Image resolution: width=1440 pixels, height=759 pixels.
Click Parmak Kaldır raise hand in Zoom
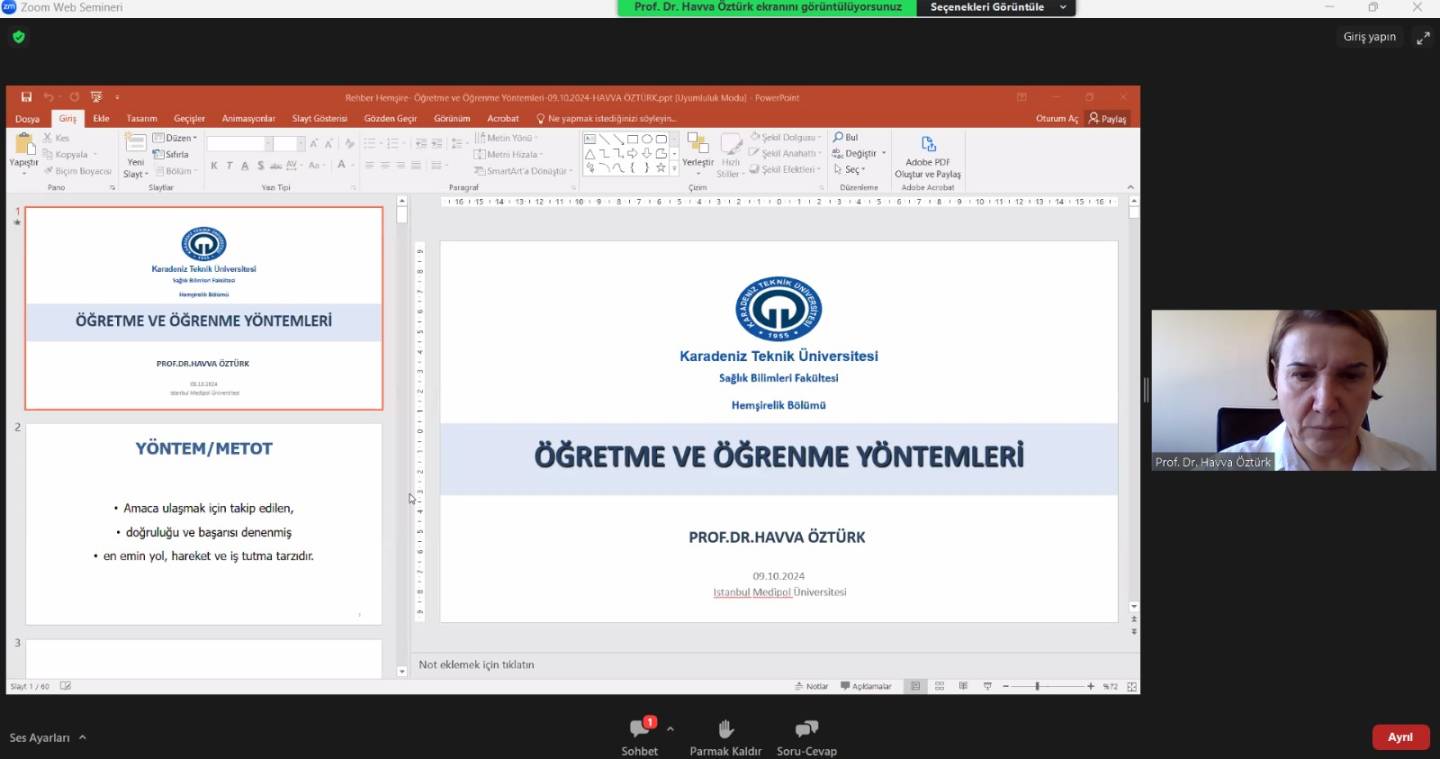[726, 737]
